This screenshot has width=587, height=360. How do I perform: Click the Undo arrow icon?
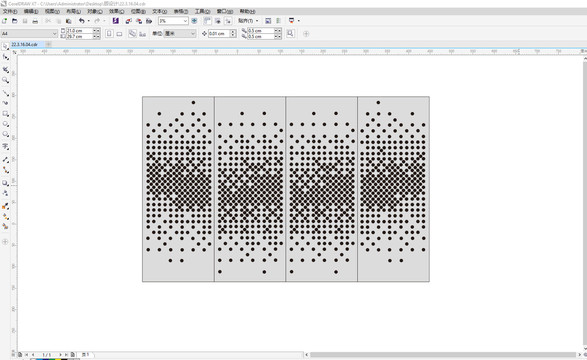[81, 21]
